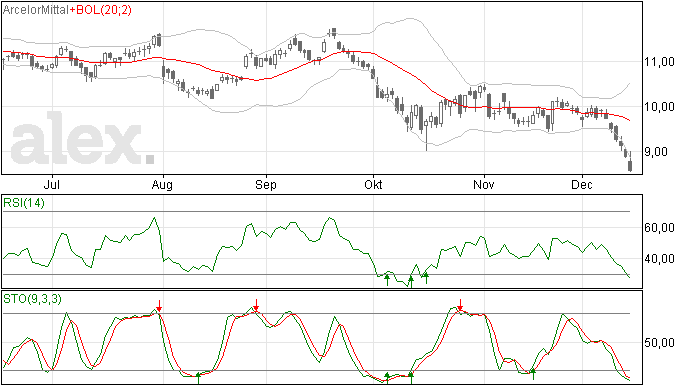Click red sell arrow in STO before Sep
This screenshot has width=690, height=387.
256,305
